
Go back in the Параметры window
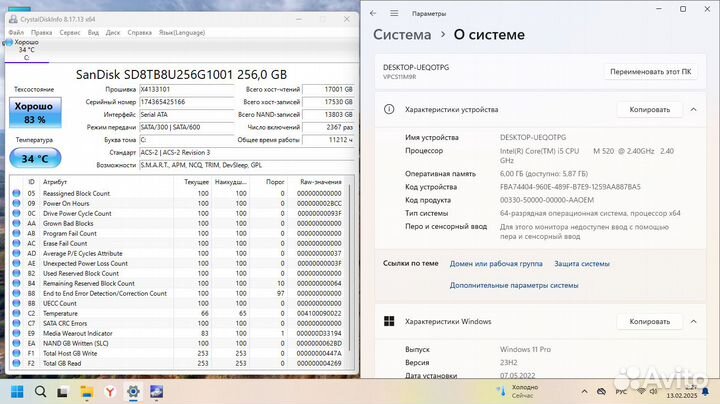[373, 13]
